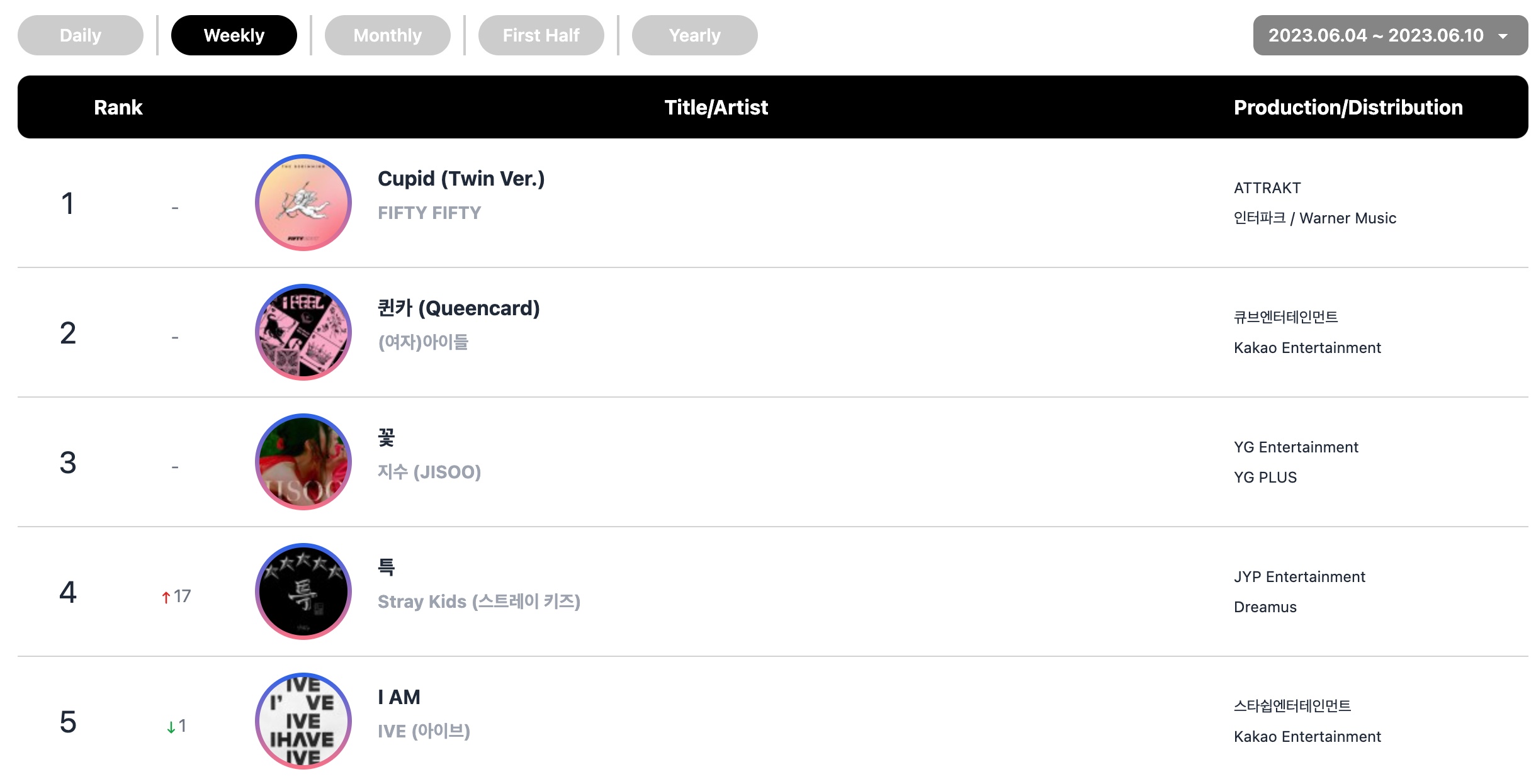1536x784 pixels.
Task: Select the IVE I've IVE album cover
Action: pyautogui.click(x=303, y=721)
